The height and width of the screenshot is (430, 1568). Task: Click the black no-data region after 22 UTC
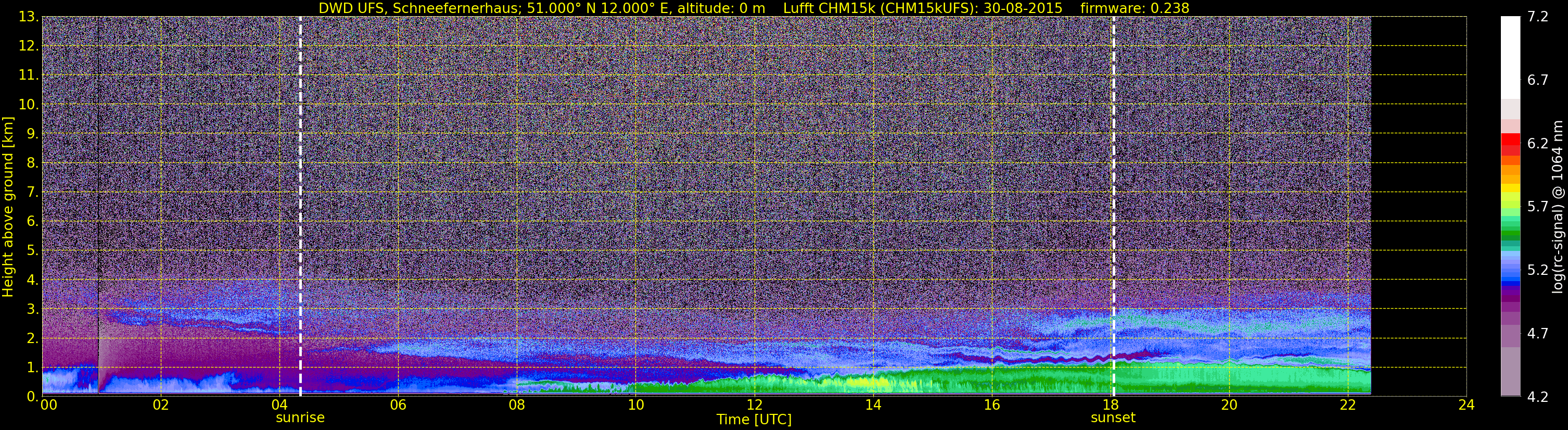click(x=1418, y=207)
